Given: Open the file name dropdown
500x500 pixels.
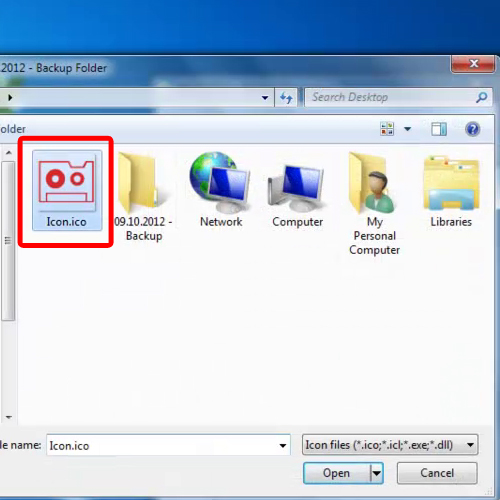Looking at the screenshot, I should click(283, 445).
